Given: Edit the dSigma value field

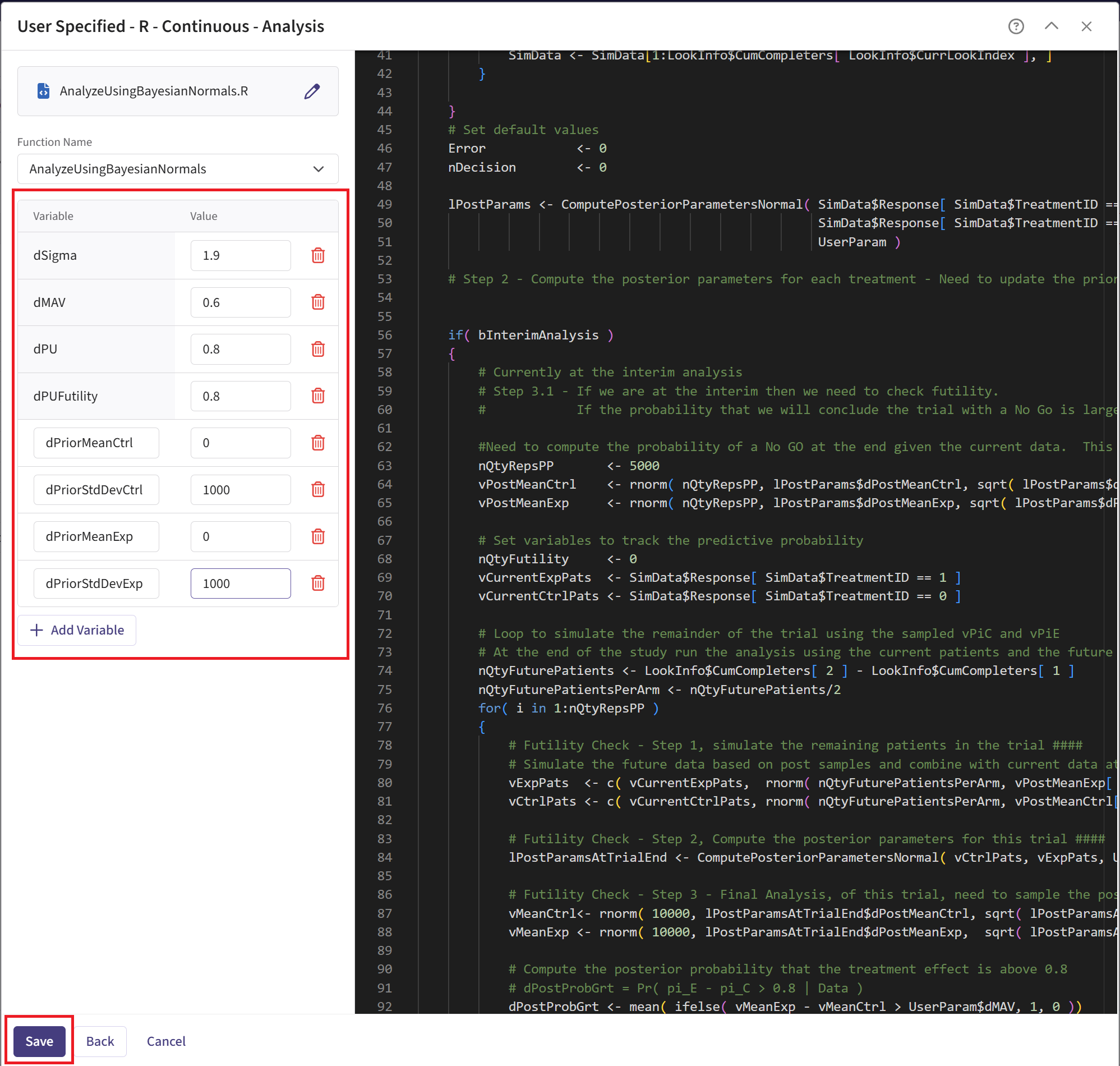Looking at the screenshot, I should coord(240,256).
